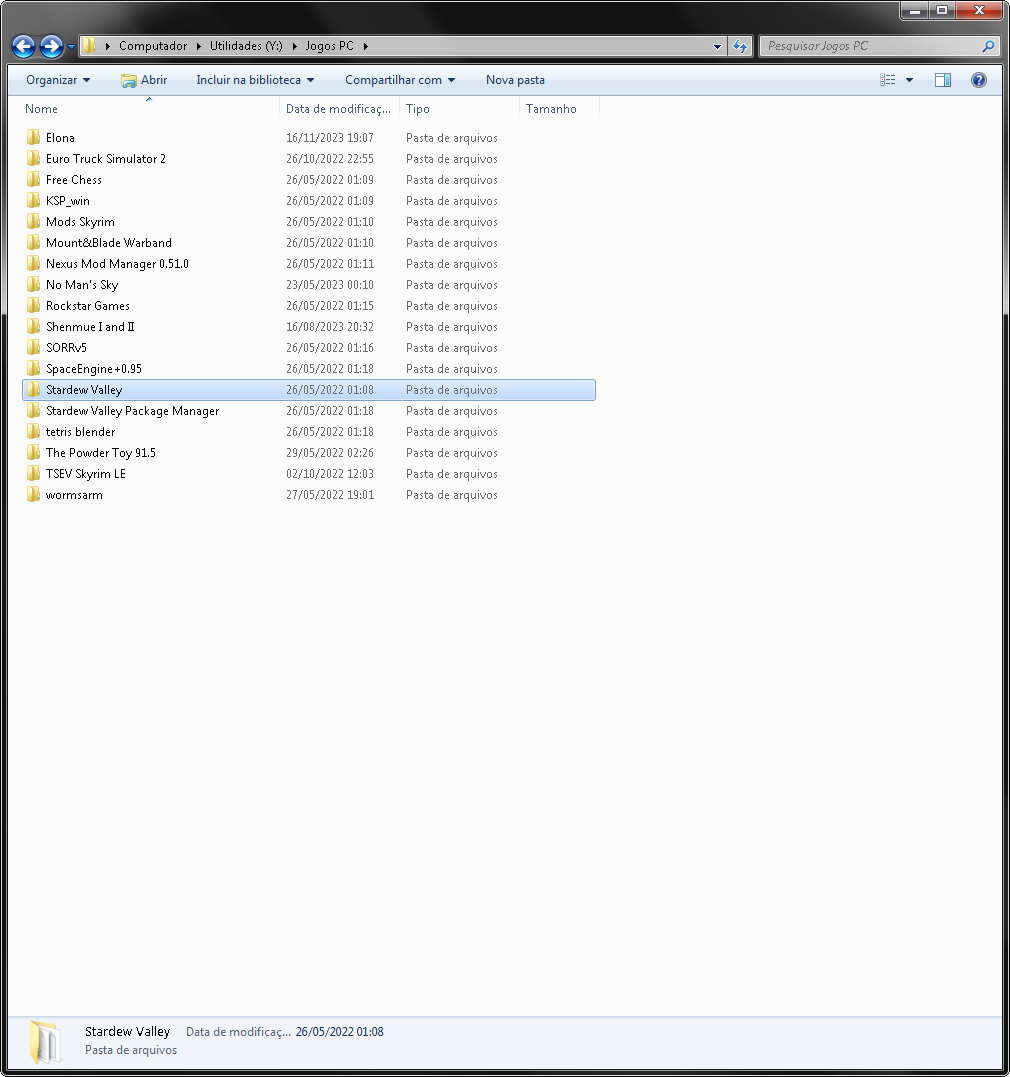Navigate to Computador in the breadcrumb

153,46
